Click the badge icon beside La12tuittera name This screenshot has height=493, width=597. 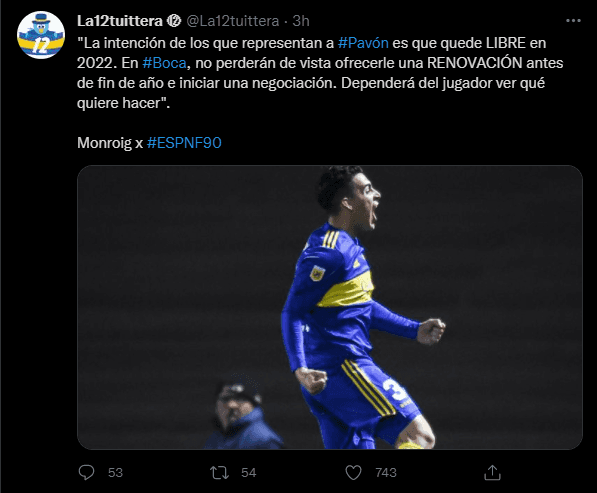point(174,21)
